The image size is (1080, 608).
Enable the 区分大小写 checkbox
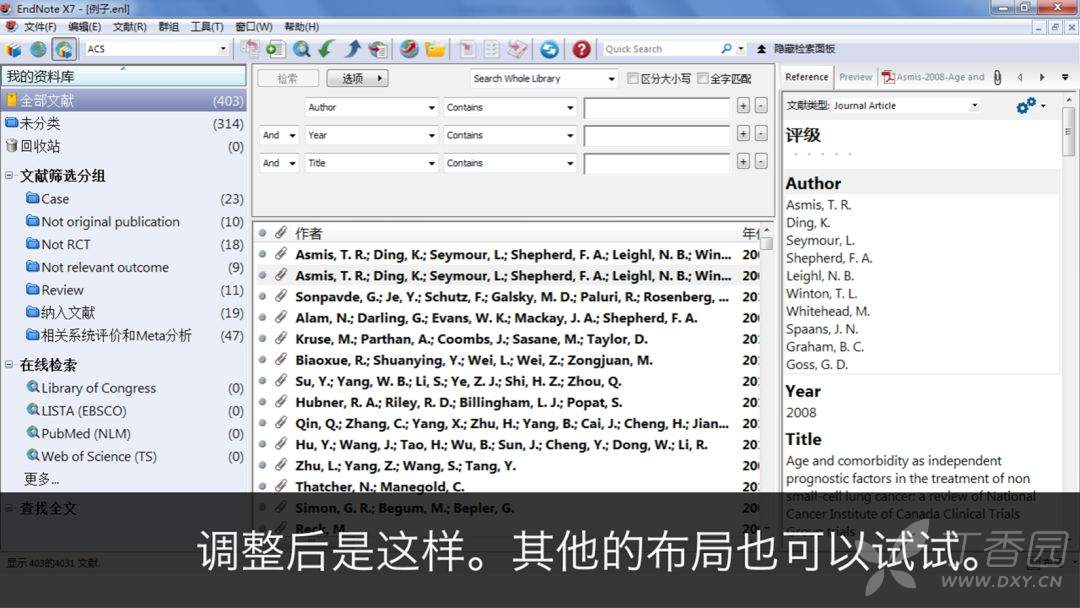coord(633,78)
